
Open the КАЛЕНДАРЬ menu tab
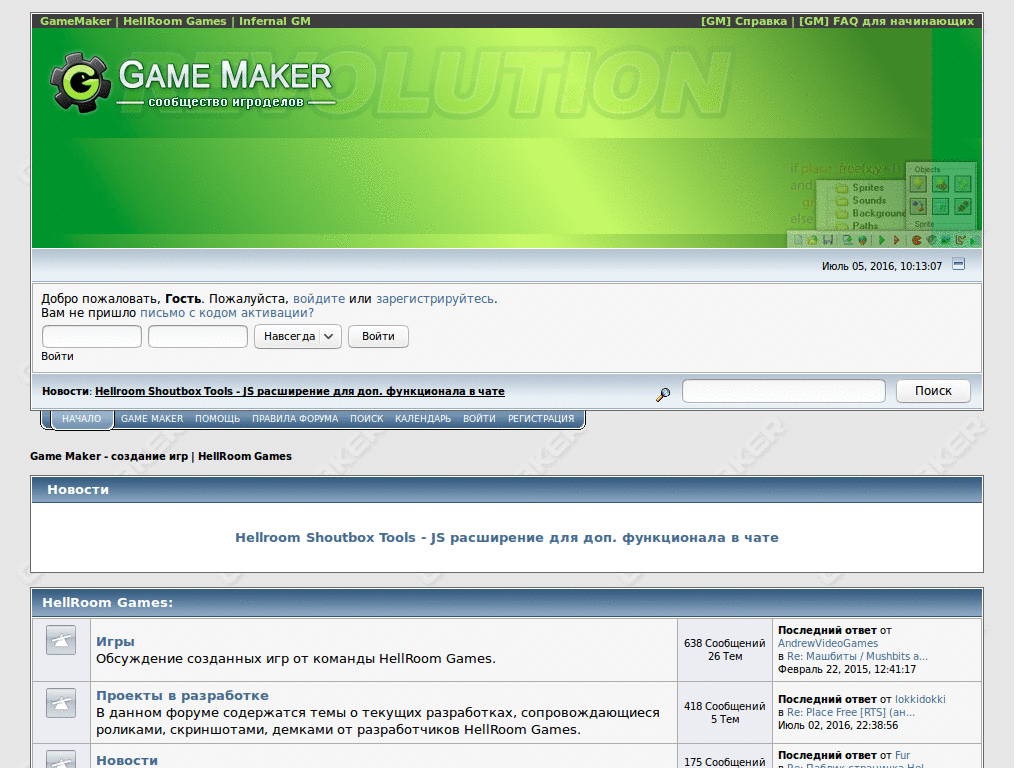(x=423, y=419)
